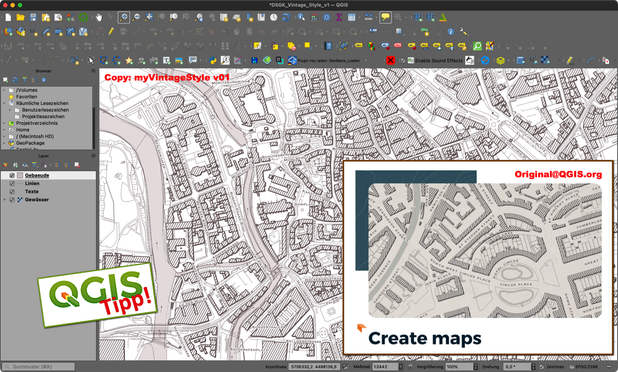Toggle visibility of Gebaeude layer
The width and height of the screenshot is (618, 372).
(12, 175)
